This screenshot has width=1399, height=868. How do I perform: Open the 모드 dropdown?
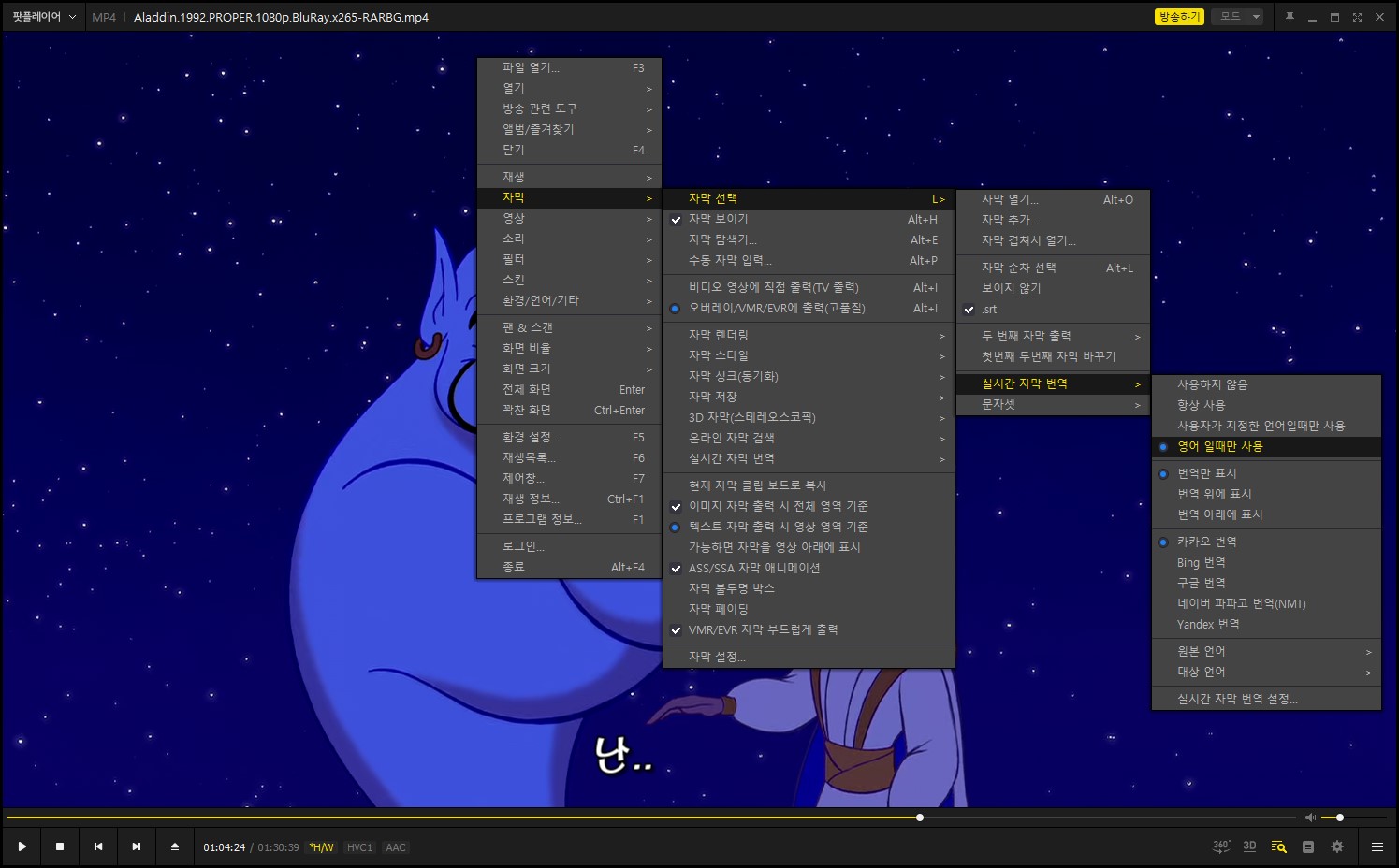pyautogui.click(x=1237, y=17)
